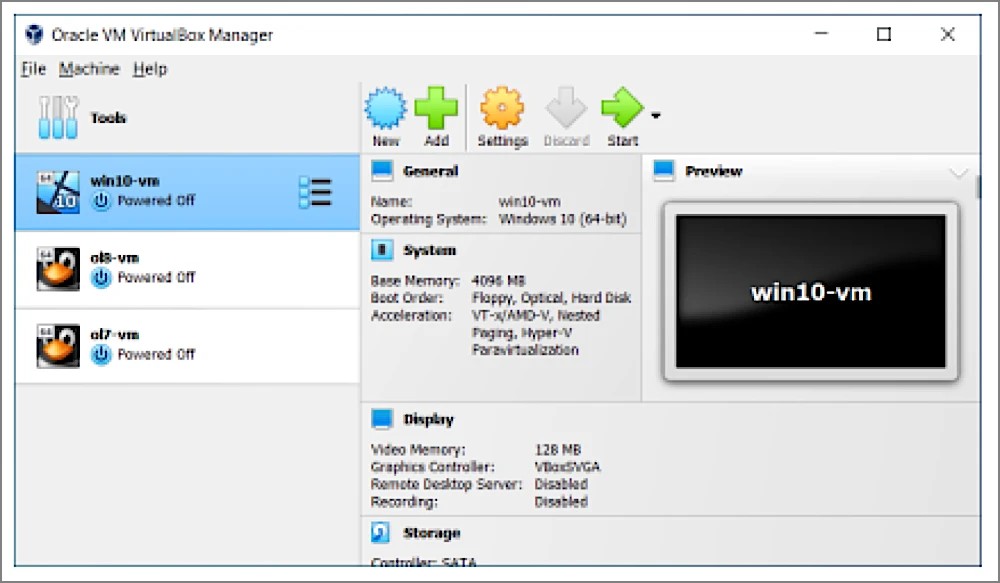The height and width of the screenshot is (583, 1000).
Task: Select the Tools entry with the wrench icon
Action: 58,117
